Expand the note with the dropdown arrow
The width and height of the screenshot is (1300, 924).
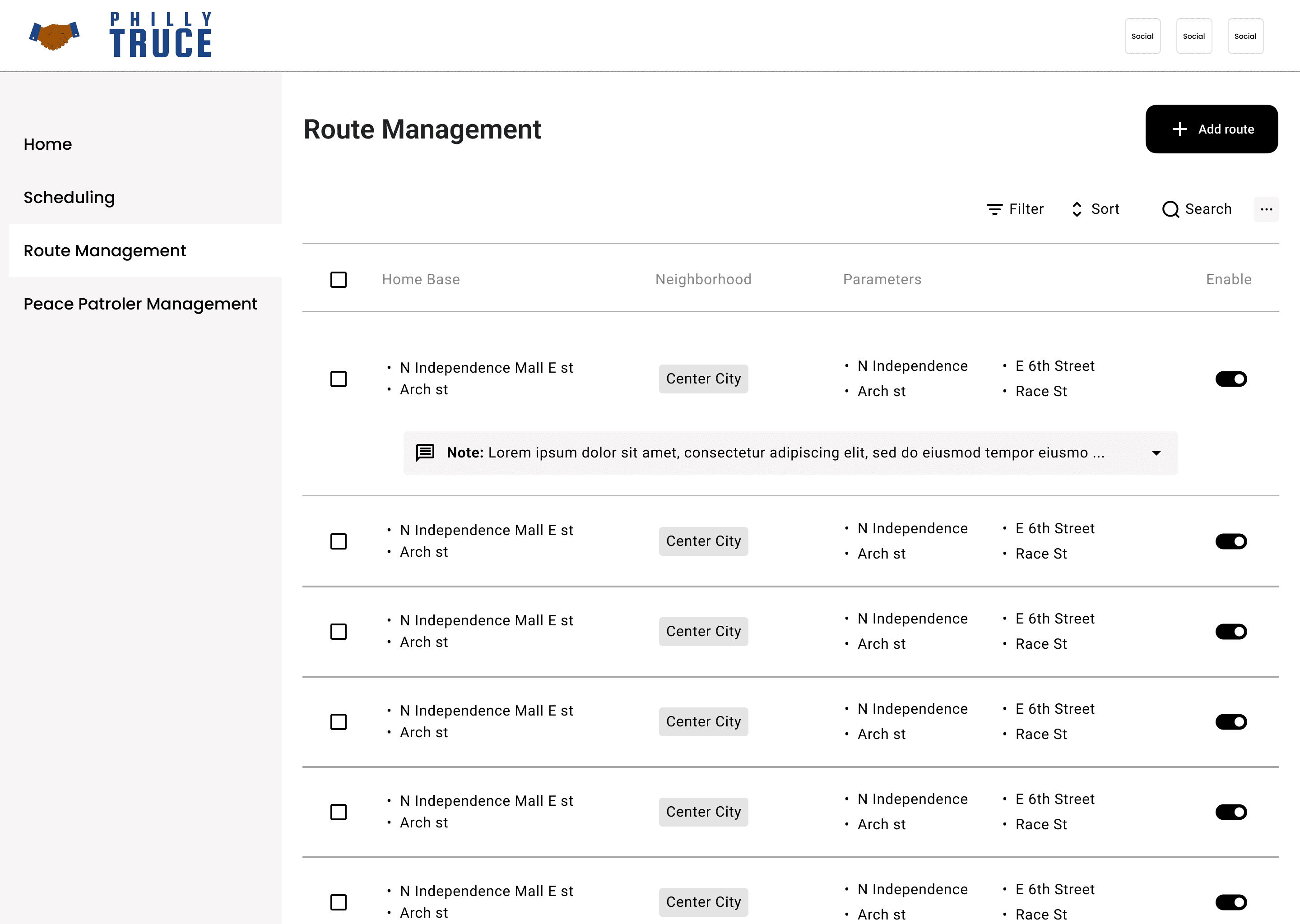pos(1156,453)
